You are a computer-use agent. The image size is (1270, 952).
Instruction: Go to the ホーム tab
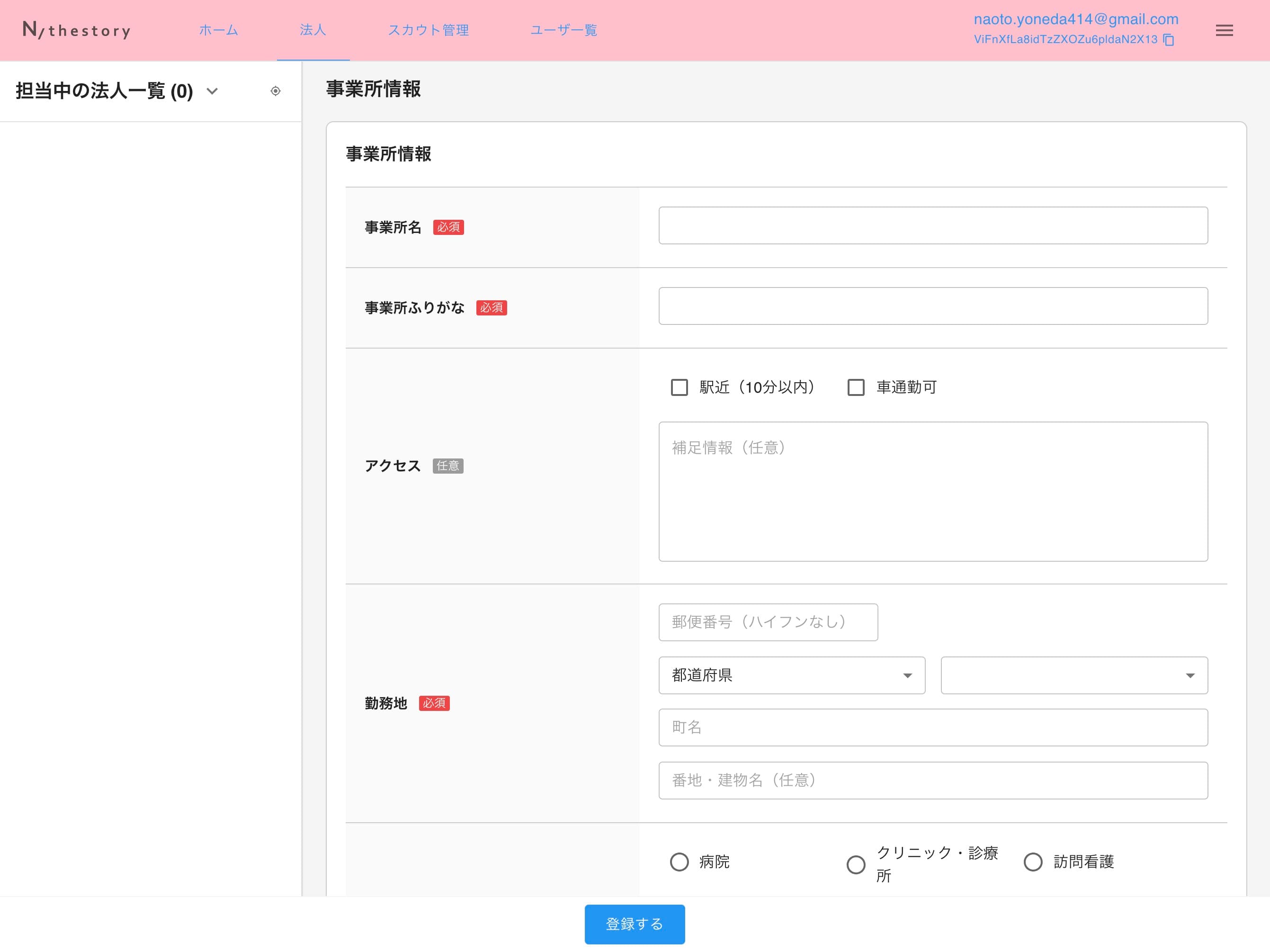coord(218,30)
